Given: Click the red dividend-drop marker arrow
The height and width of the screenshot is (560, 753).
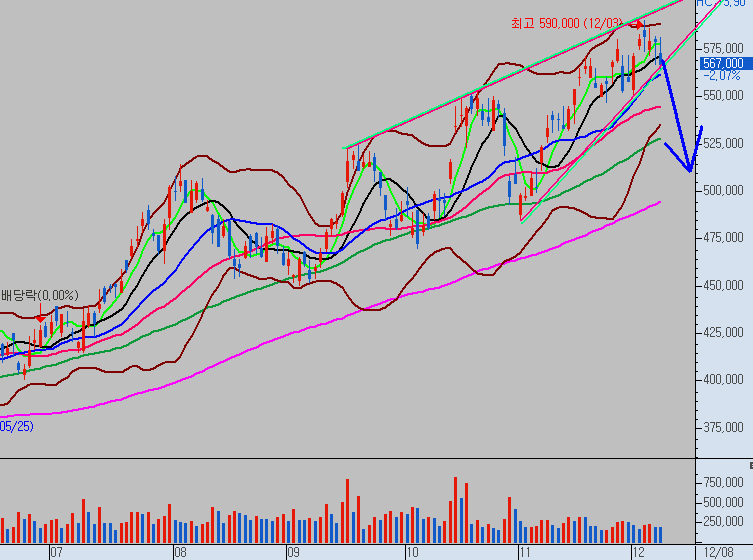Looking at the screenshot, I should [40, 317].
